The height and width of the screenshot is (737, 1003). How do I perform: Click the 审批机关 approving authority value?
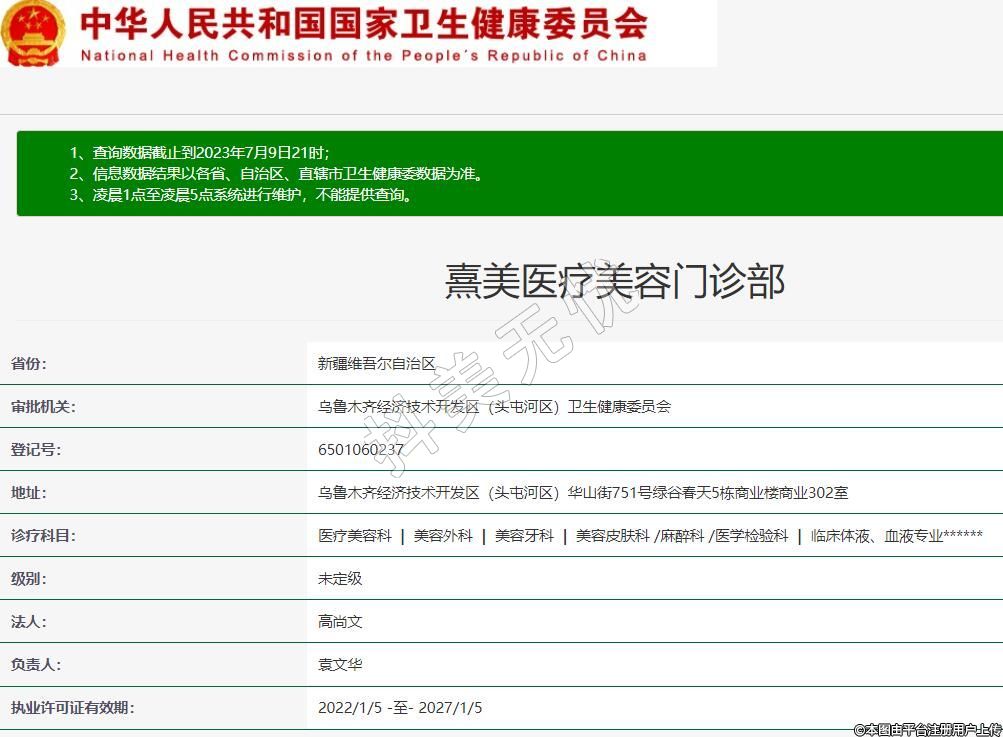click(x=494, y=407)
